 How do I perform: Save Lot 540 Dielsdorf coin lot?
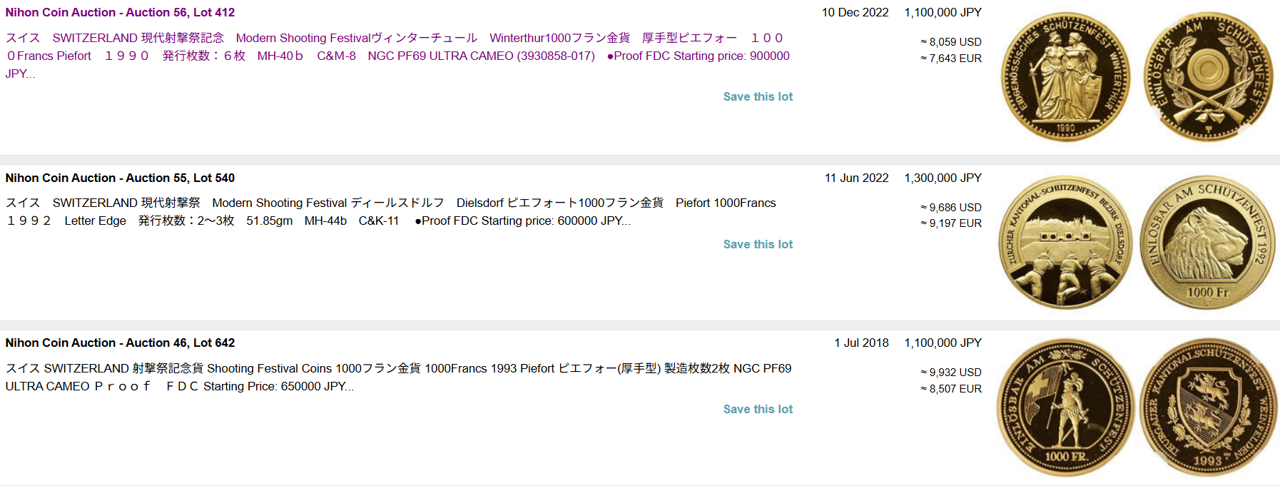(x=758, y=244)
